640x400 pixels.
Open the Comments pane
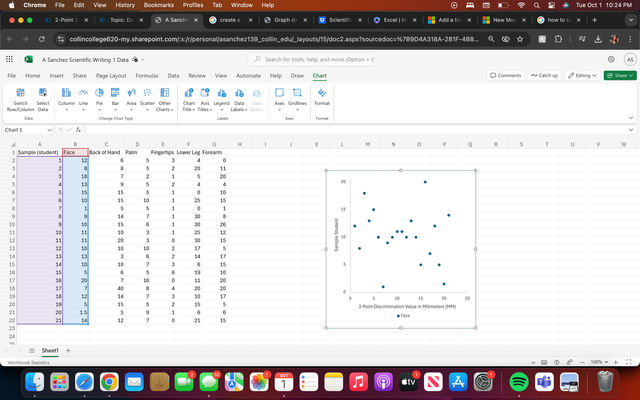click(505, 76)
